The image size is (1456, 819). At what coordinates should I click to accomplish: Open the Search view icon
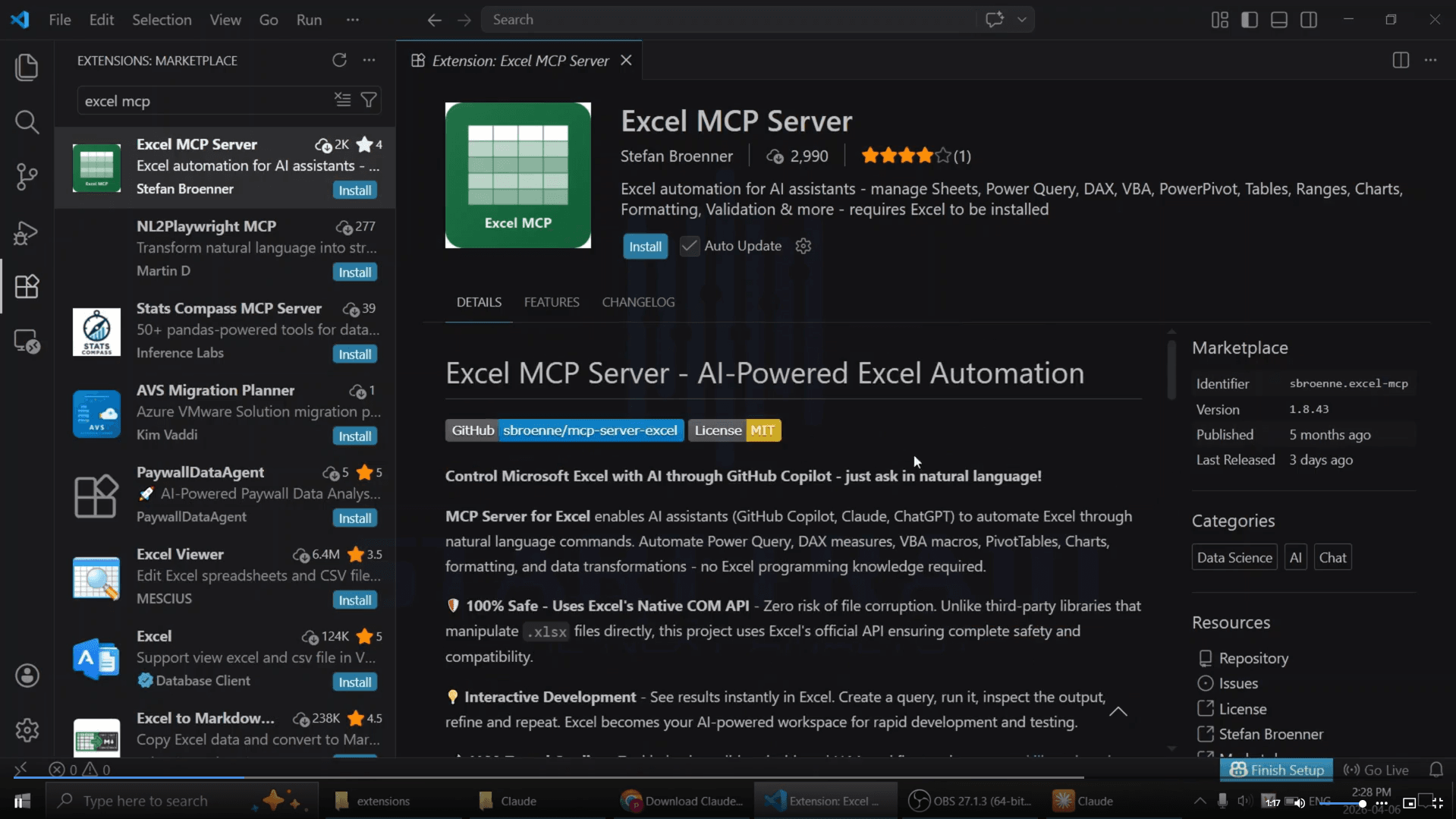point(27,121)
